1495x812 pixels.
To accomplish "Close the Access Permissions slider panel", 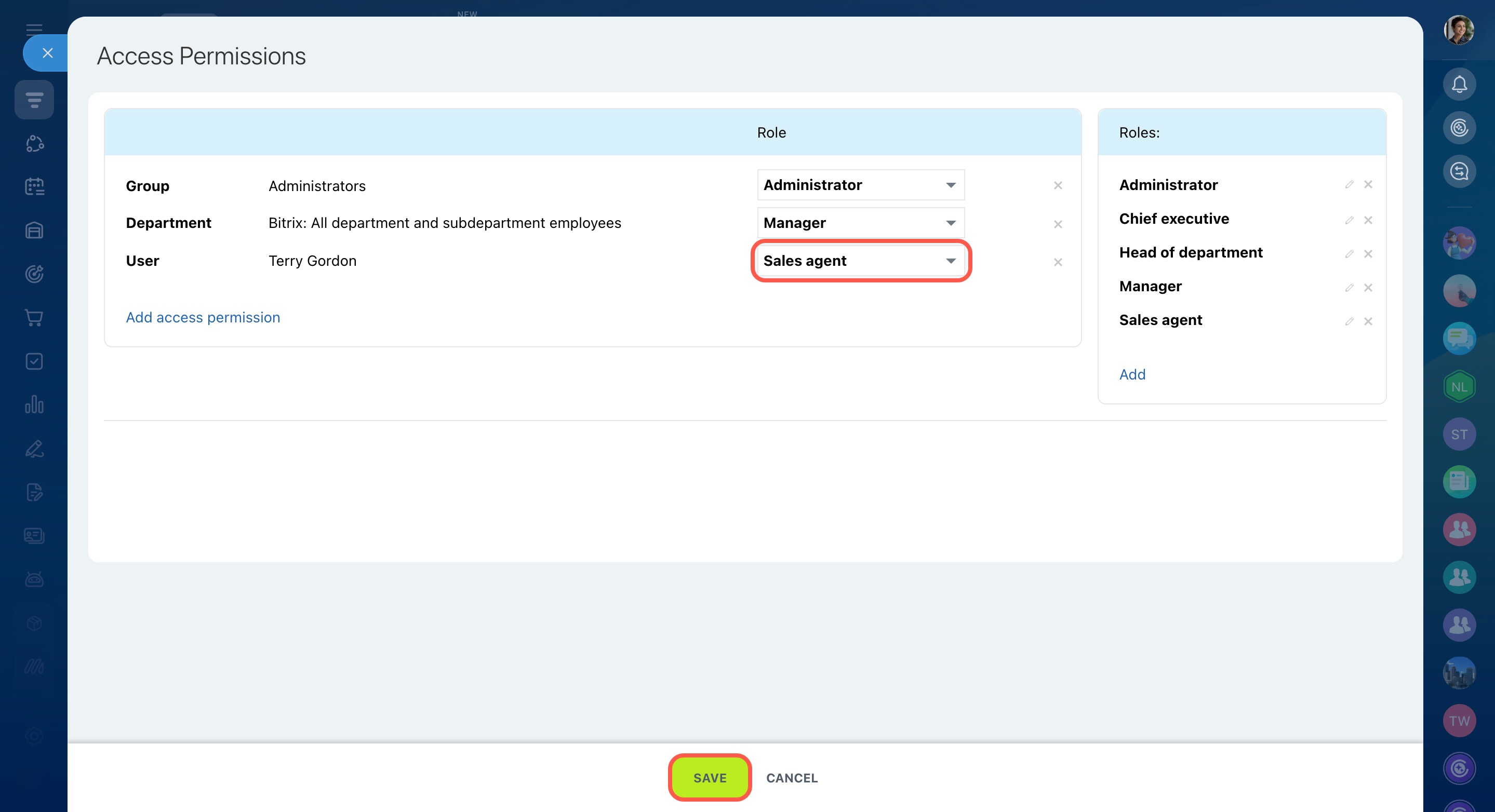I will pyautogui.click(x=48, y=53).
